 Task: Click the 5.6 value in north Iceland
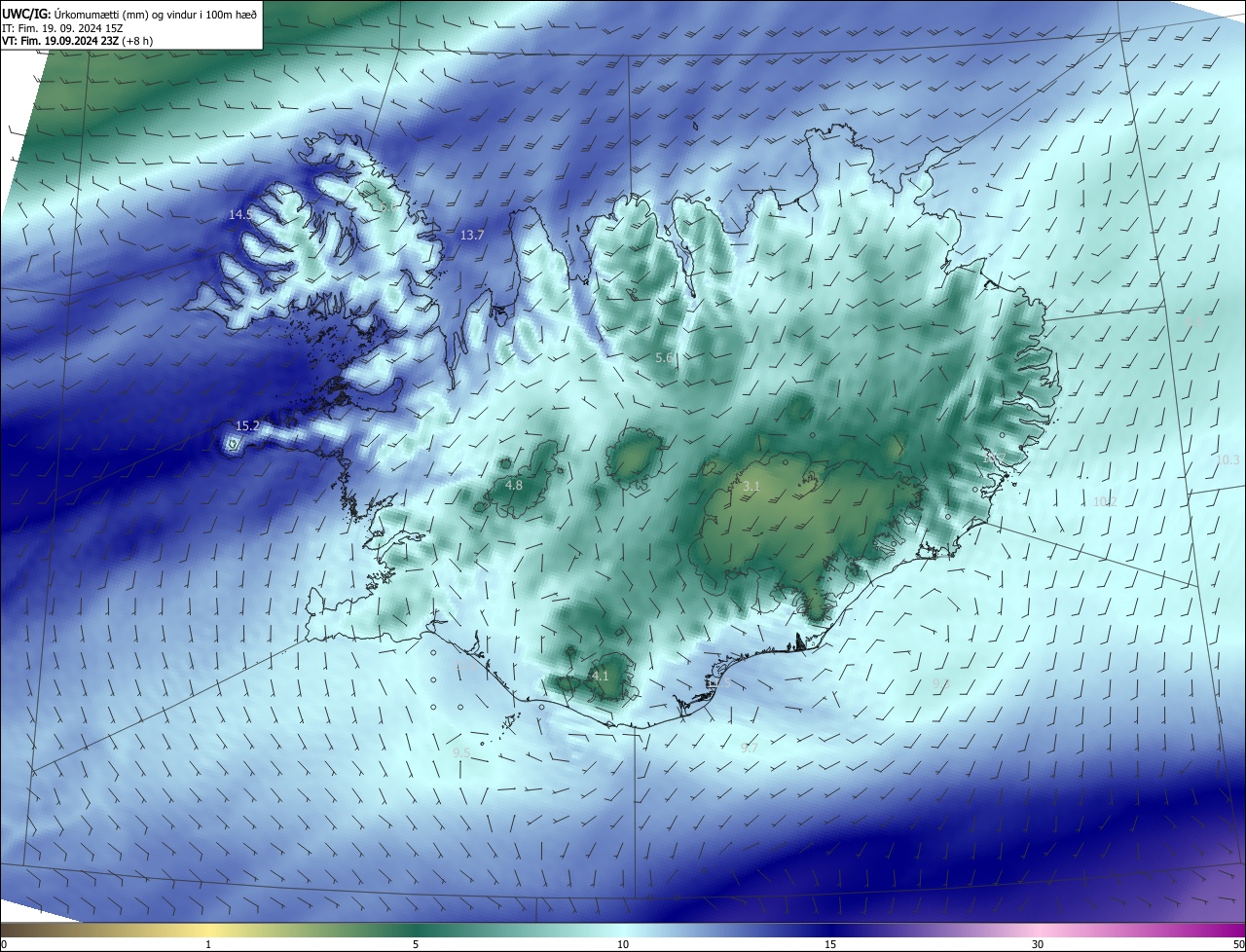coord(665,357)
